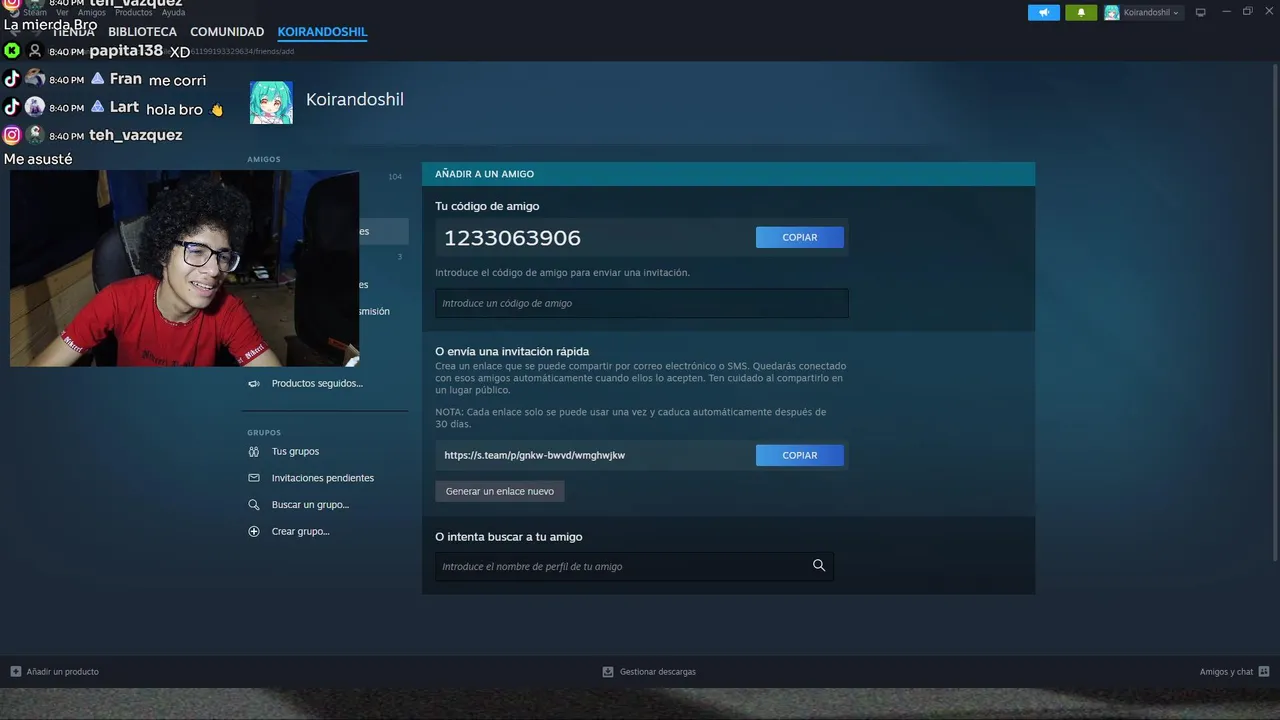Click the 'Tu código de amigo' label
Screen dimensions: 1280x720
(487, 206)
